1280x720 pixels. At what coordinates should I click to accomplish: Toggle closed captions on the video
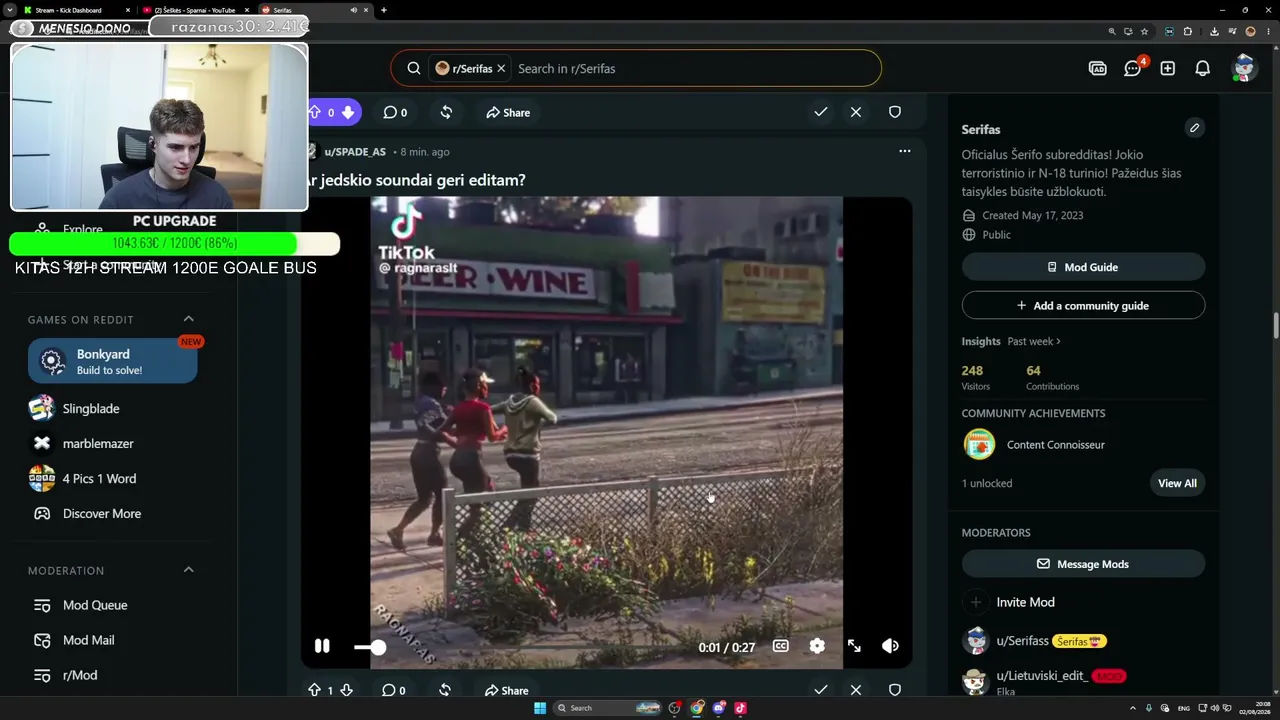coord(780,646)
